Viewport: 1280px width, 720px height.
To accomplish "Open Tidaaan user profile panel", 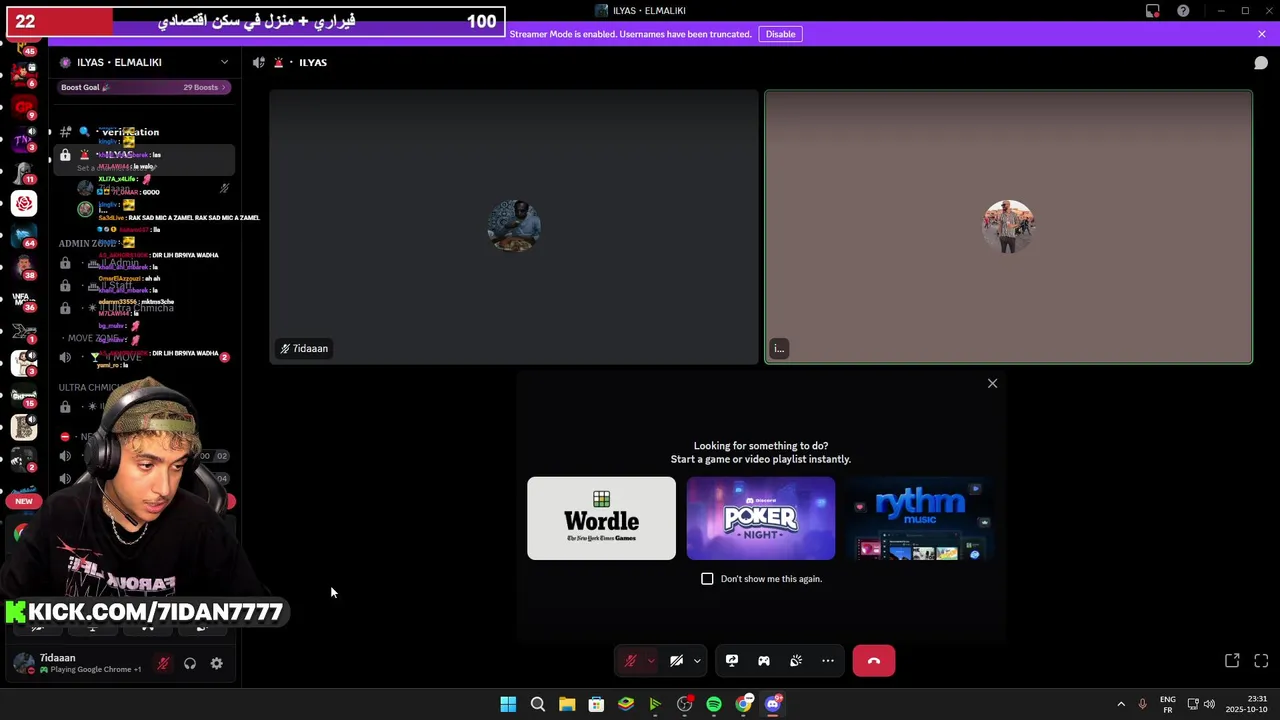I will click(78, 663).
